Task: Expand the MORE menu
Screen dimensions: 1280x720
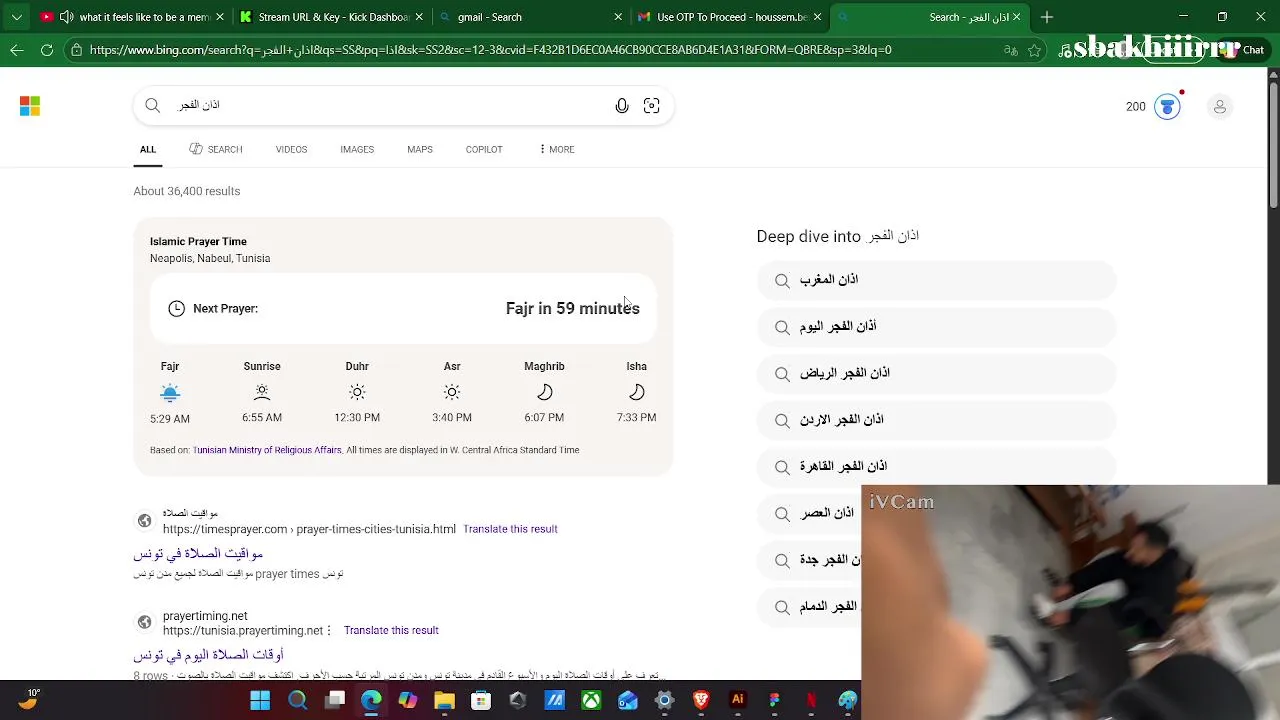Action: 556,150
